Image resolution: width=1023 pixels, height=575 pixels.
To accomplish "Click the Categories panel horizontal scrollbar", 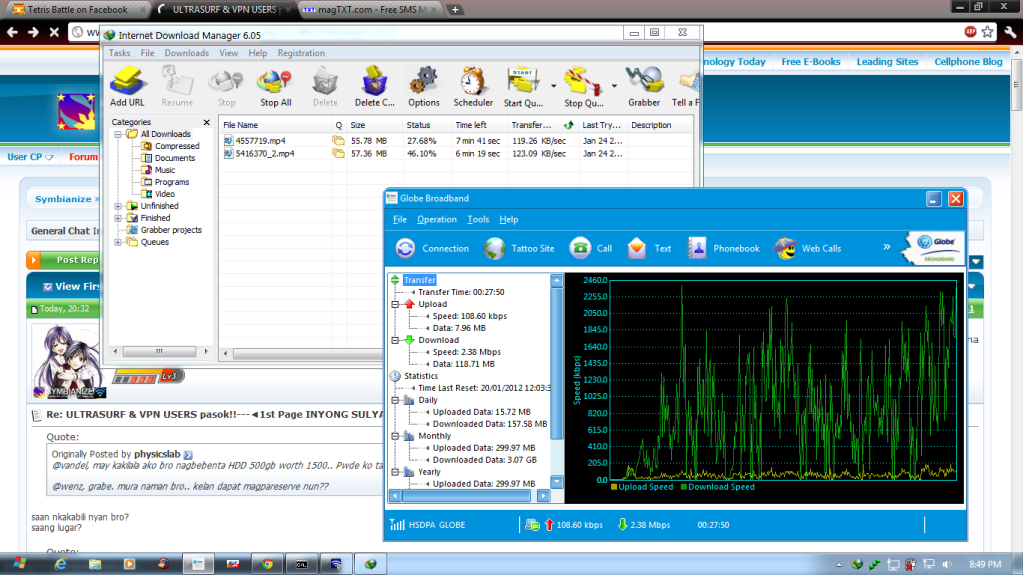I will [160, 351].
